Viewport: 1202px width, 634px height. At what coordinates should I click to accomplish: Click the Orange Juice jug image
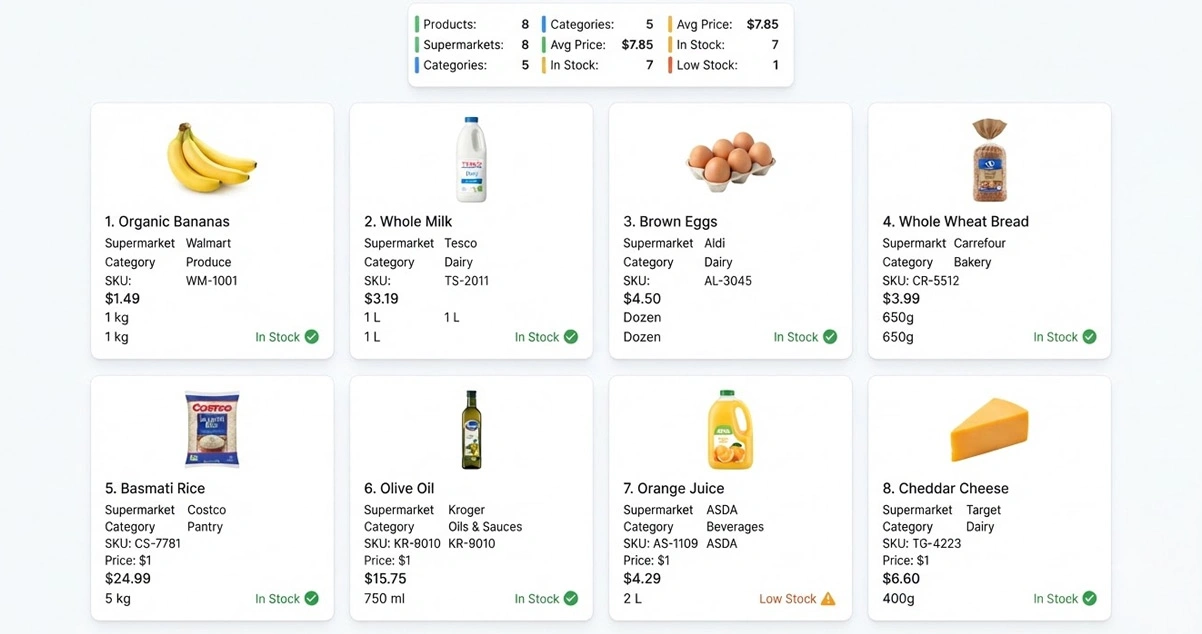730,429
